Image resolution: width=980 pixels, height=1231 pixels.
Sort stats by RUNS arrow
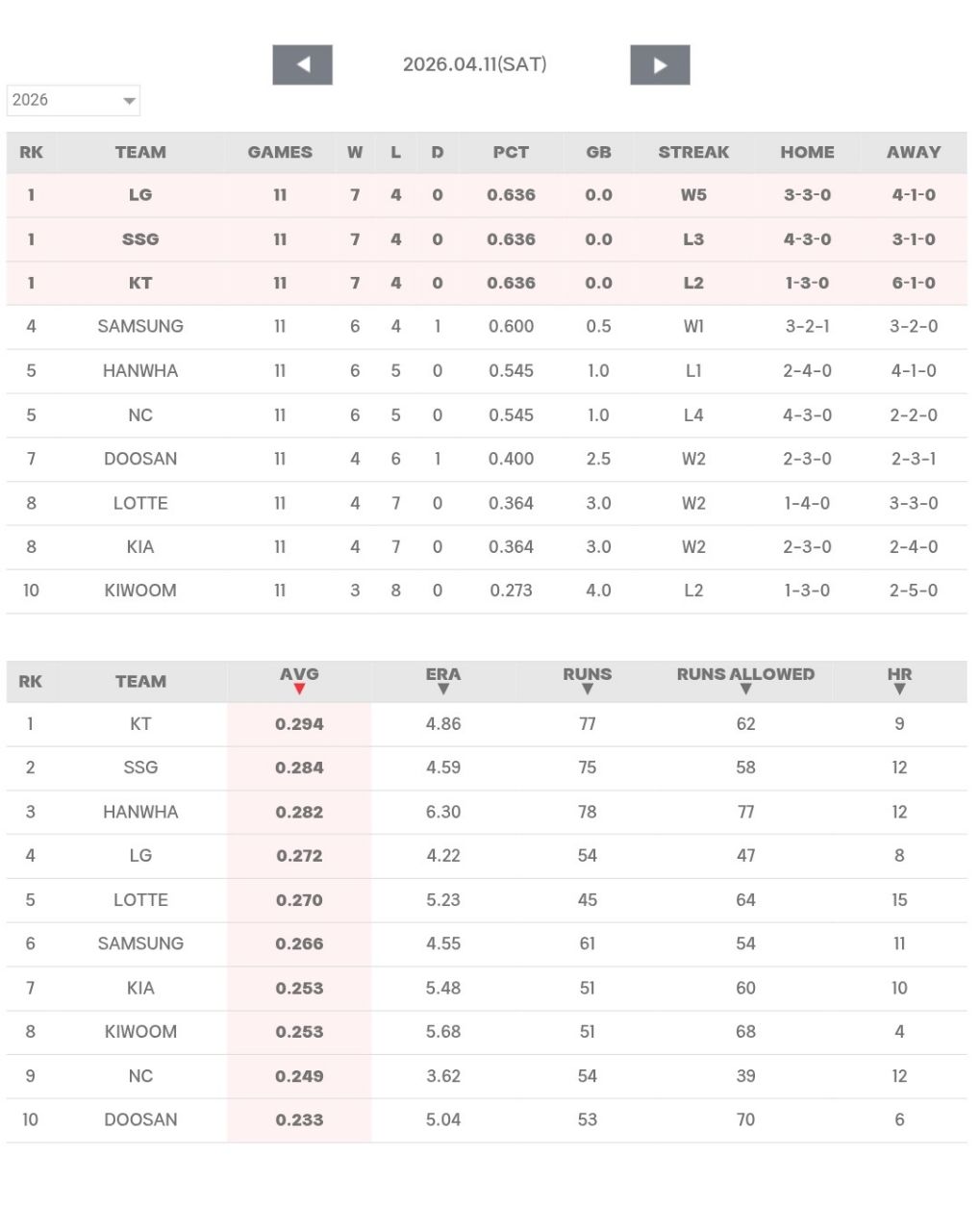(587, 689)
